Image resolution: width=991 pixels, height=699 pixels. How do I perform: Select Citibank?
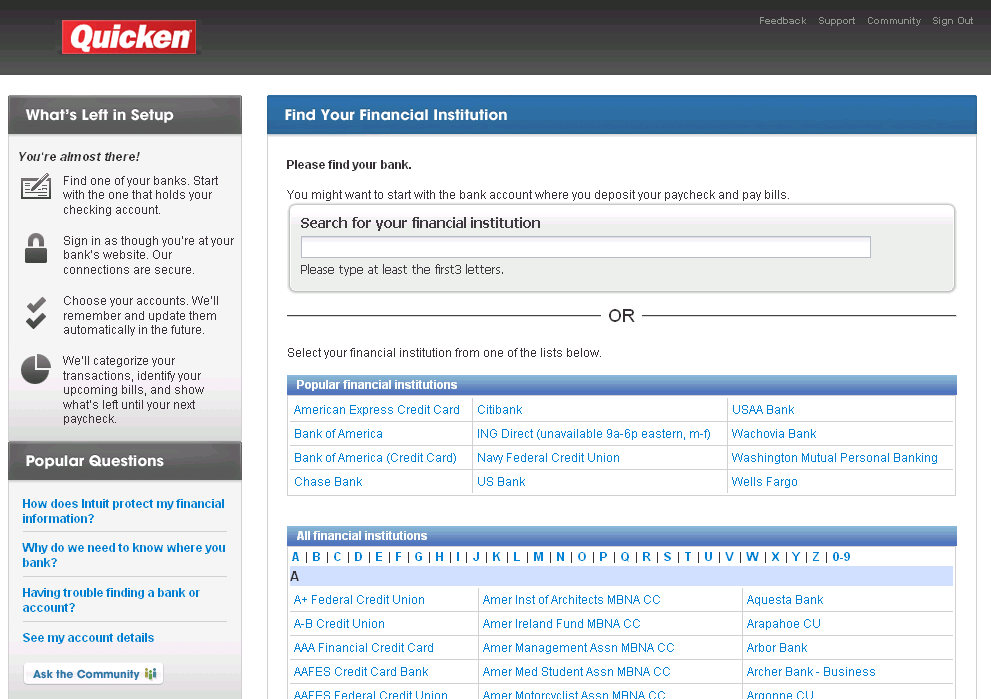point(499,410)
